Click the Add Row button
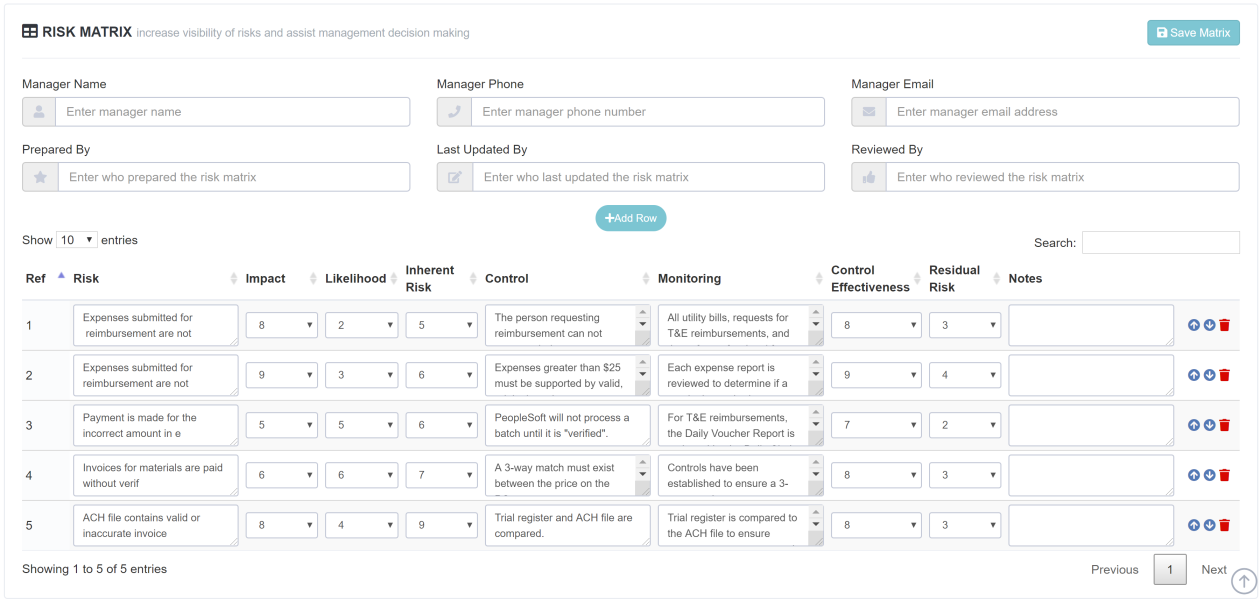The height and width of the screenshot is (600, 1260). pos(630,218)
